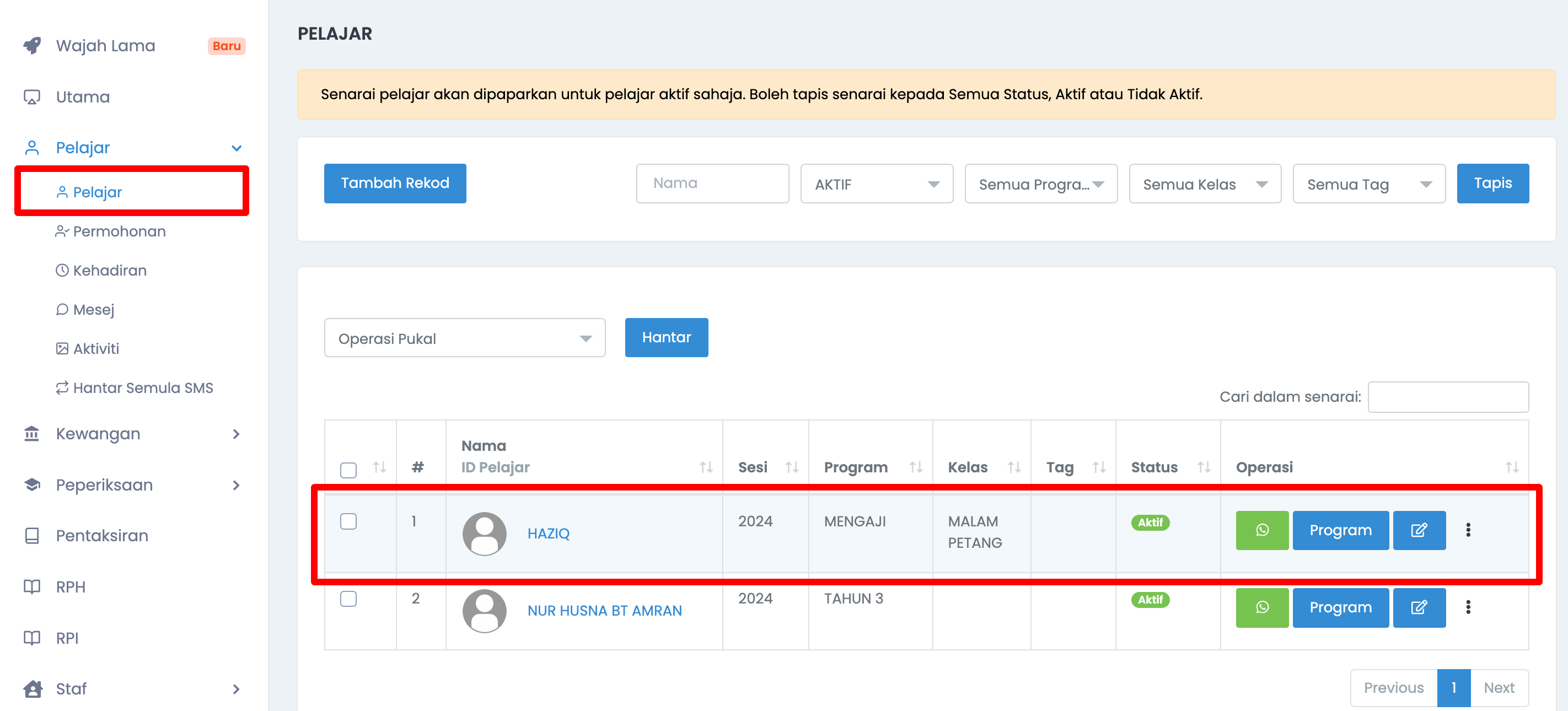Open Aktiviti submenu item

[96, 349]
